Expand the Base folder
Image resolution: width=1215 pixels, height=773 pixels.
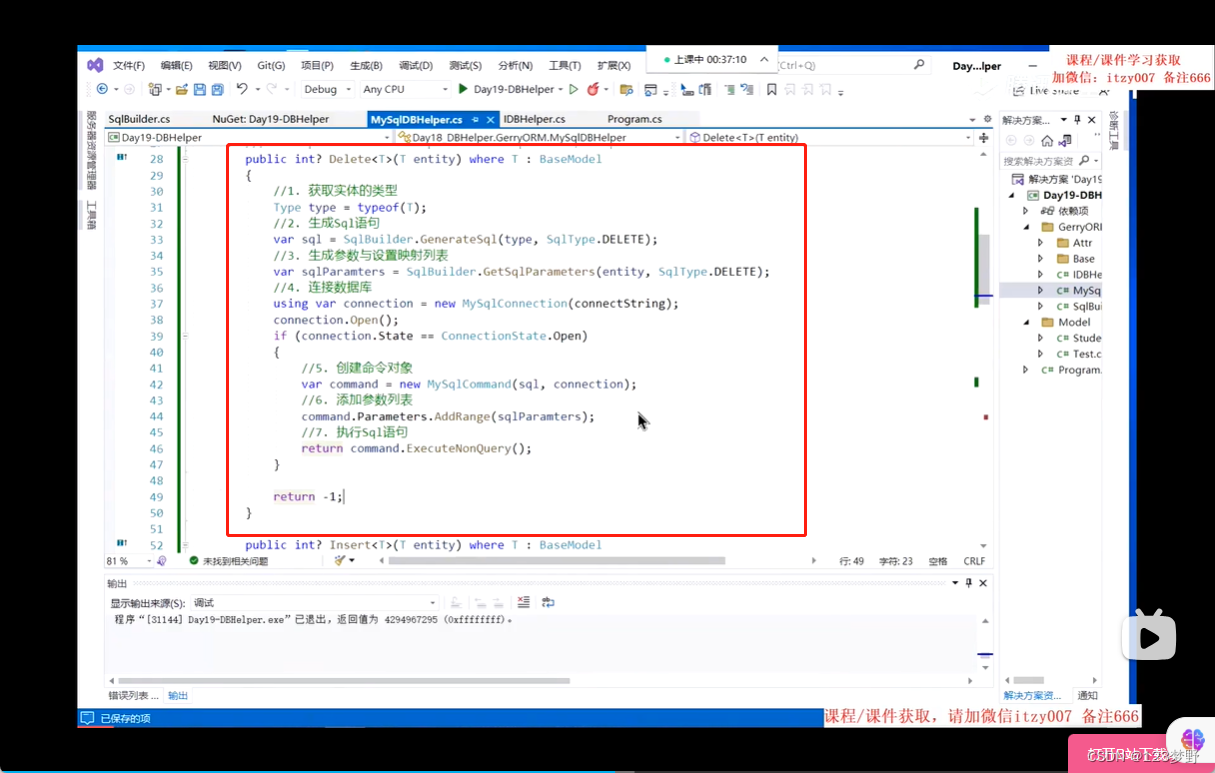(x=1040, y=259)
